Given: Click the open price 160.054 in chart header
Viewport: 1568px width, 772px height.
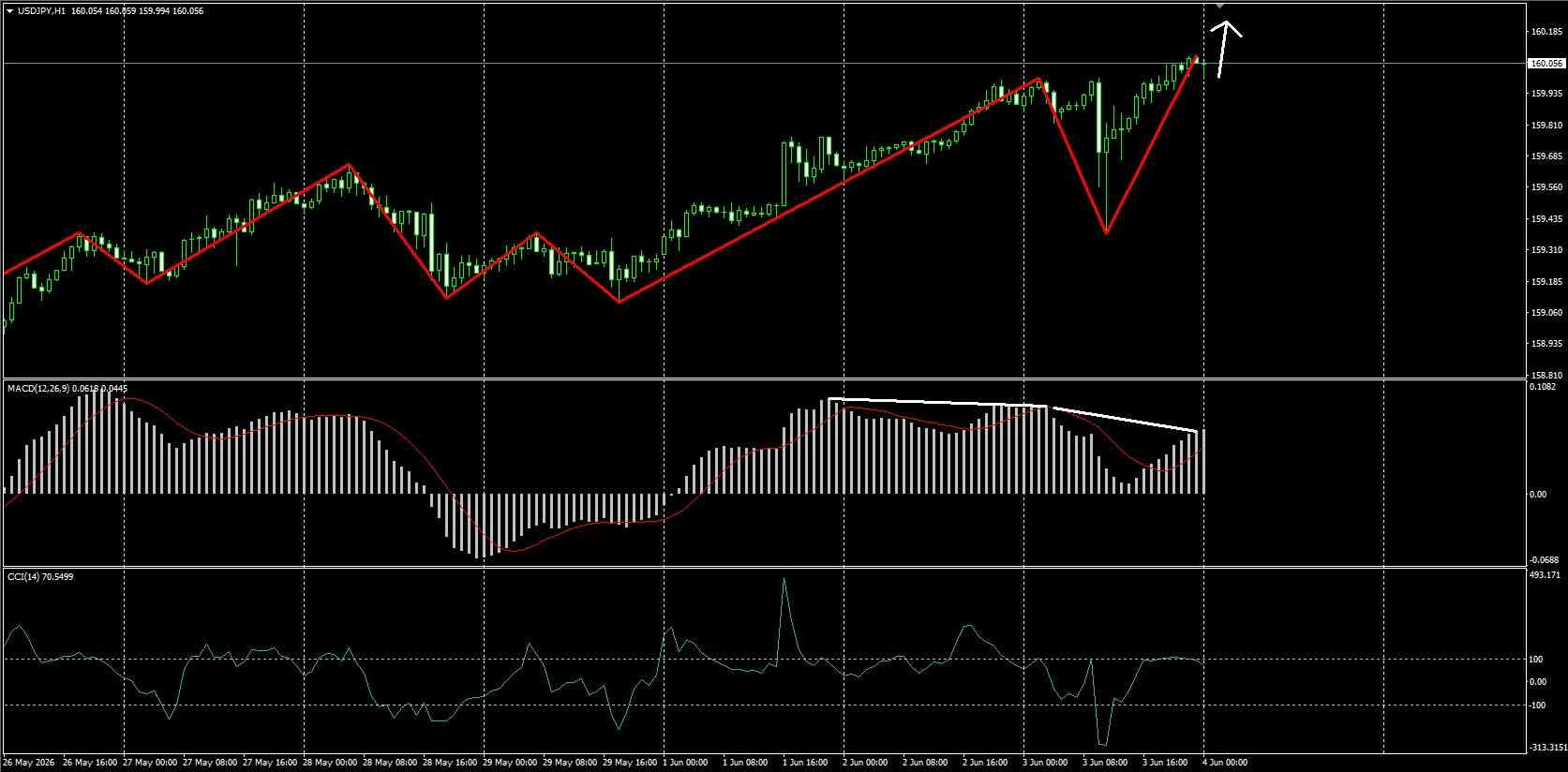Looking at the screenshot, I should pos(86,11).
